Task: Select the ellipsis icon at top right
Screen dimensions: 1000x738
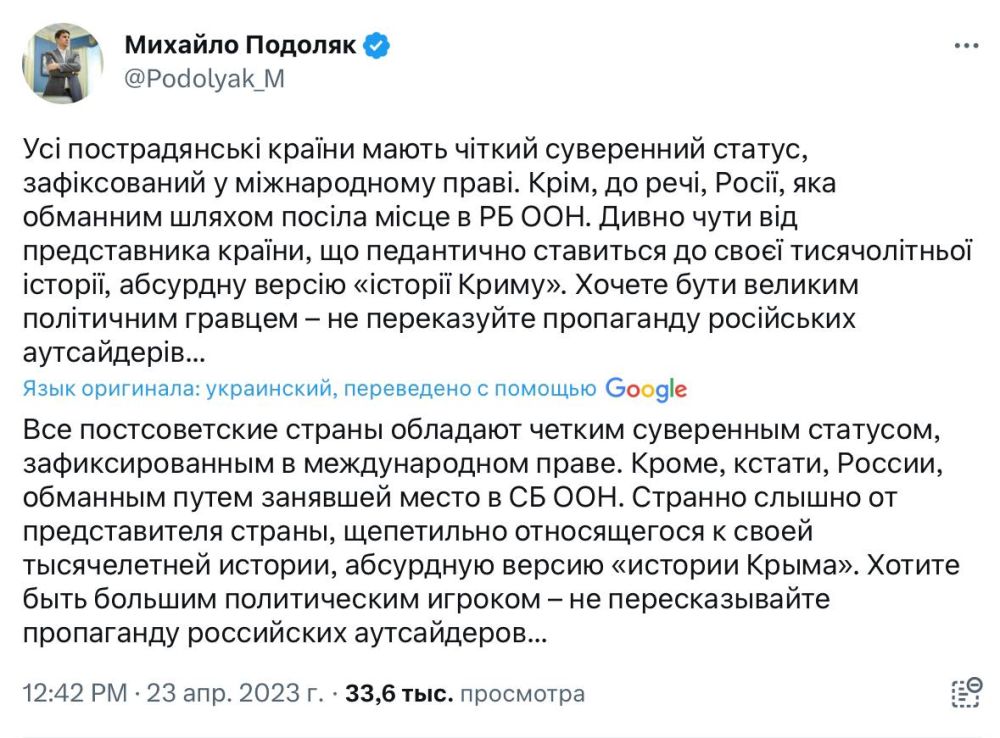Action: pyautogui.click(x=966, y=43)
